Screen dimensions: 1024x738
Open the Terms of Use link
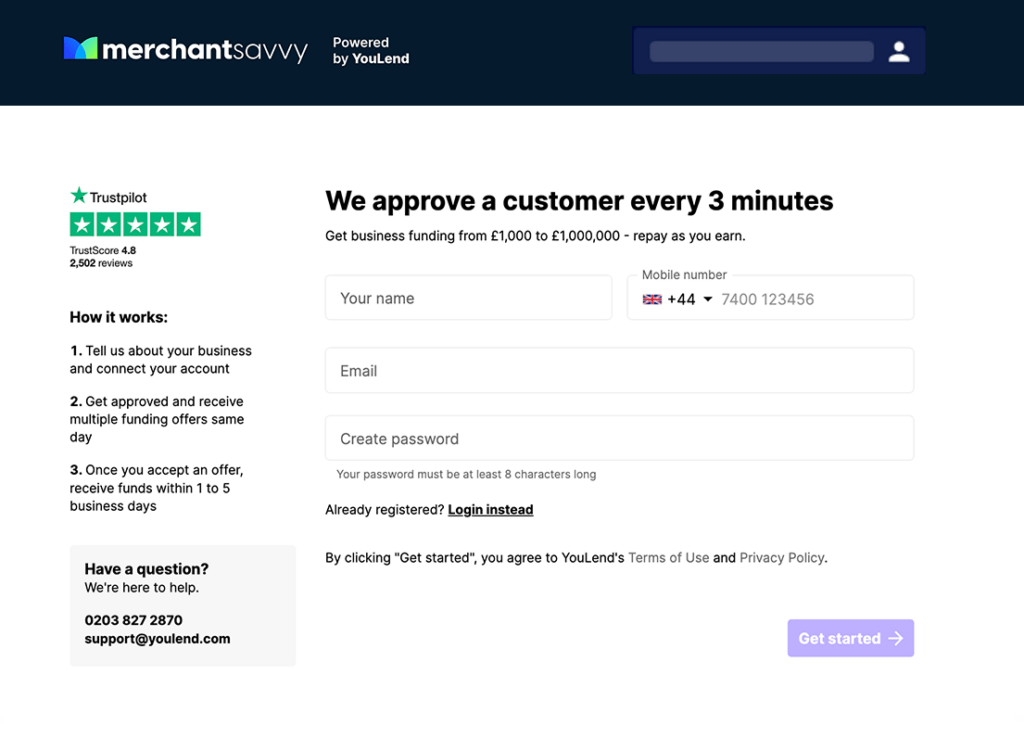(x=668, y=558)
